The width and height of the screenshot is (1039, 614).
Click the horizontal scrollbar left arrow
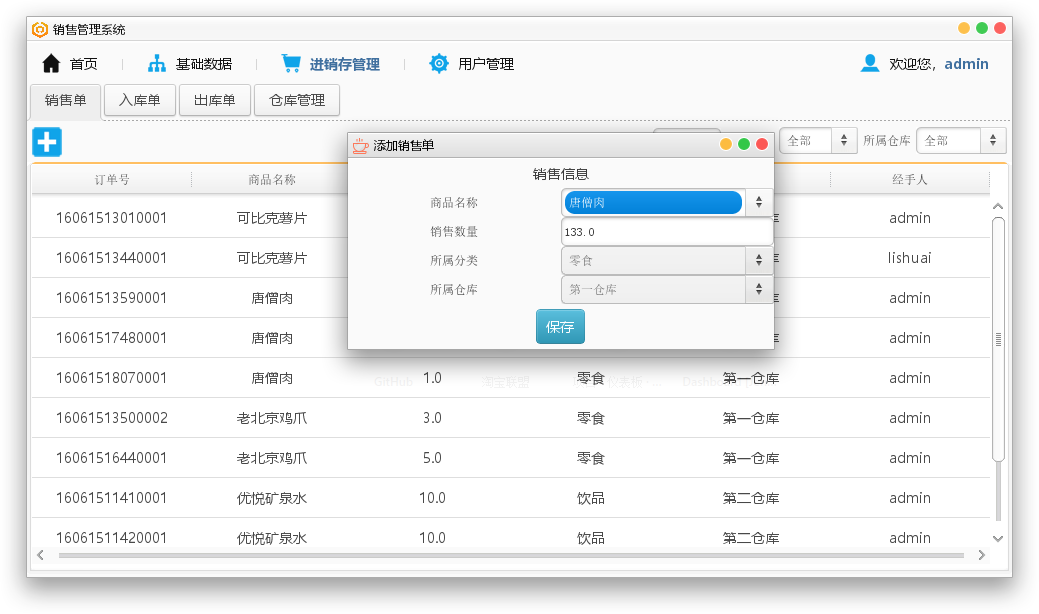[40, 555]
